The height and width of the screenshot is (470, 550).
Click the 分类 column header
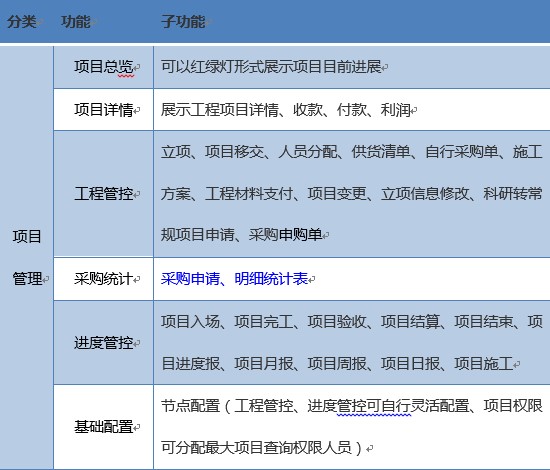22,22
